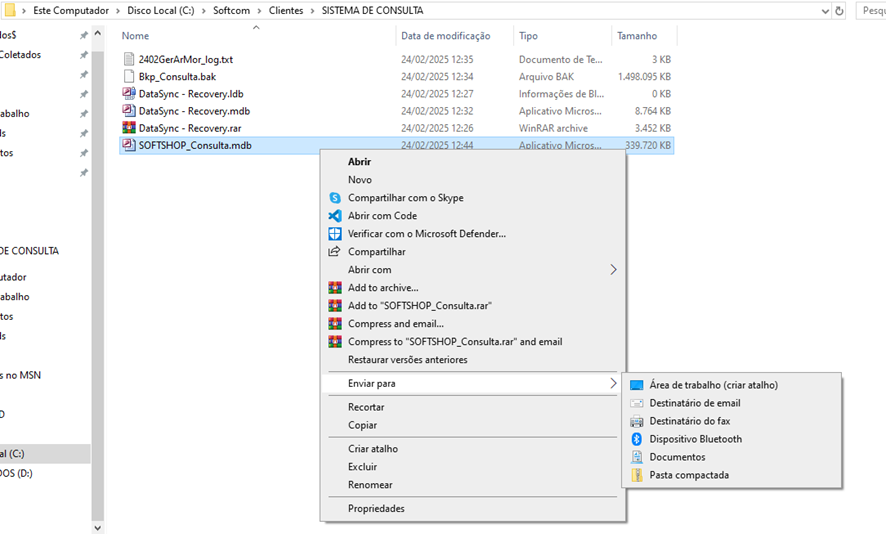Screen dimensions: 886x534
Task: Click the zipped folder icon for Pasta compactada
Action: 636,475
